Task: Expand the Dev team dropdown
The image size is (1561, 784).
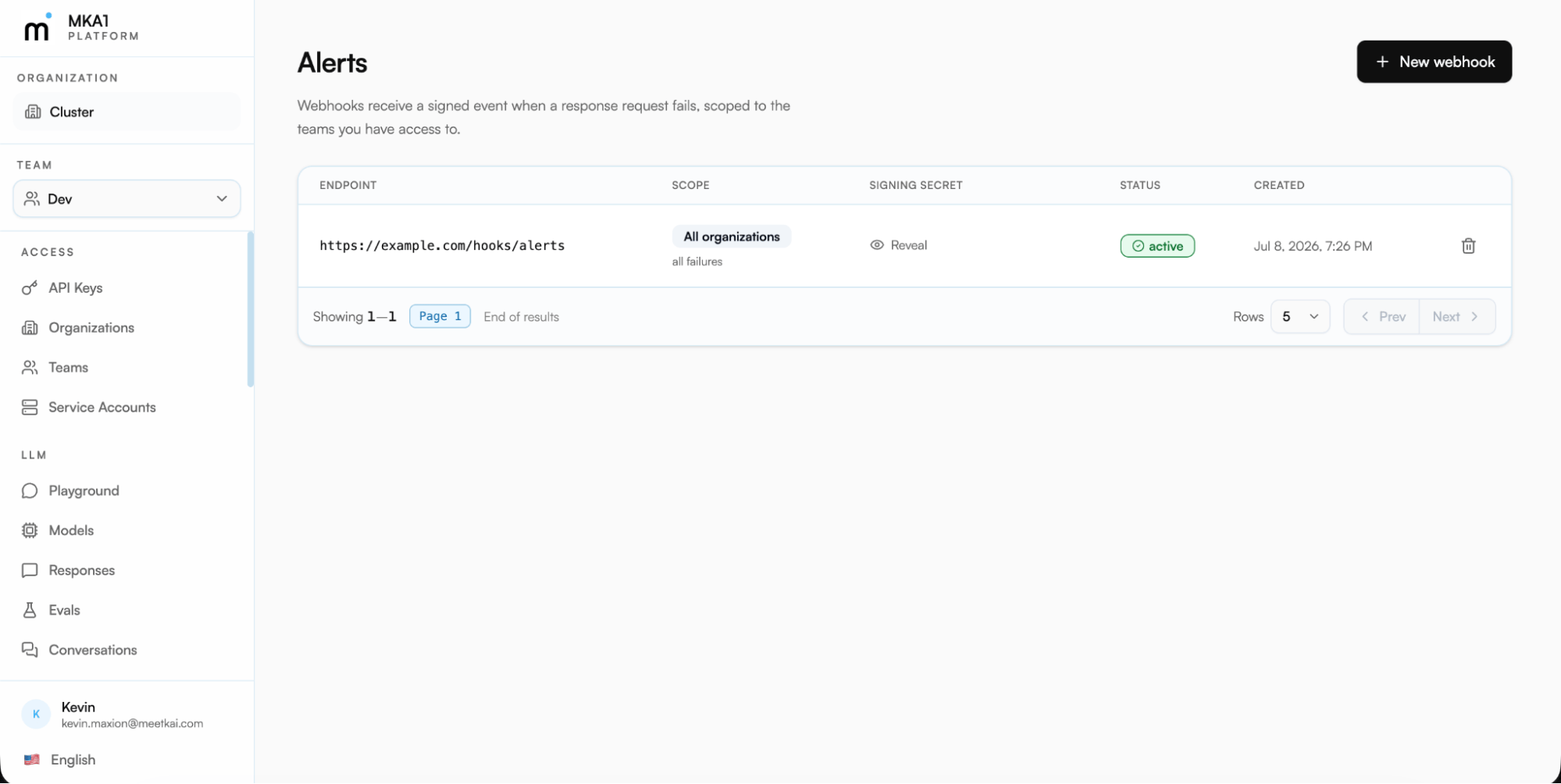Action: (x=127, y=198)
